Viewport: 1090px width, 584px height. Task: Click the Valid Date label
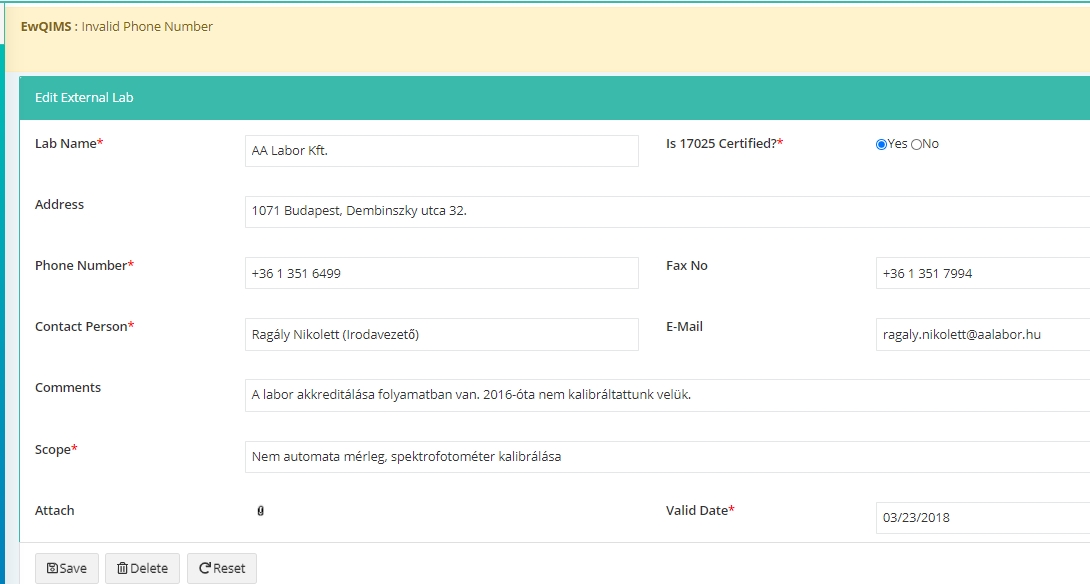[x=700, y=510]
